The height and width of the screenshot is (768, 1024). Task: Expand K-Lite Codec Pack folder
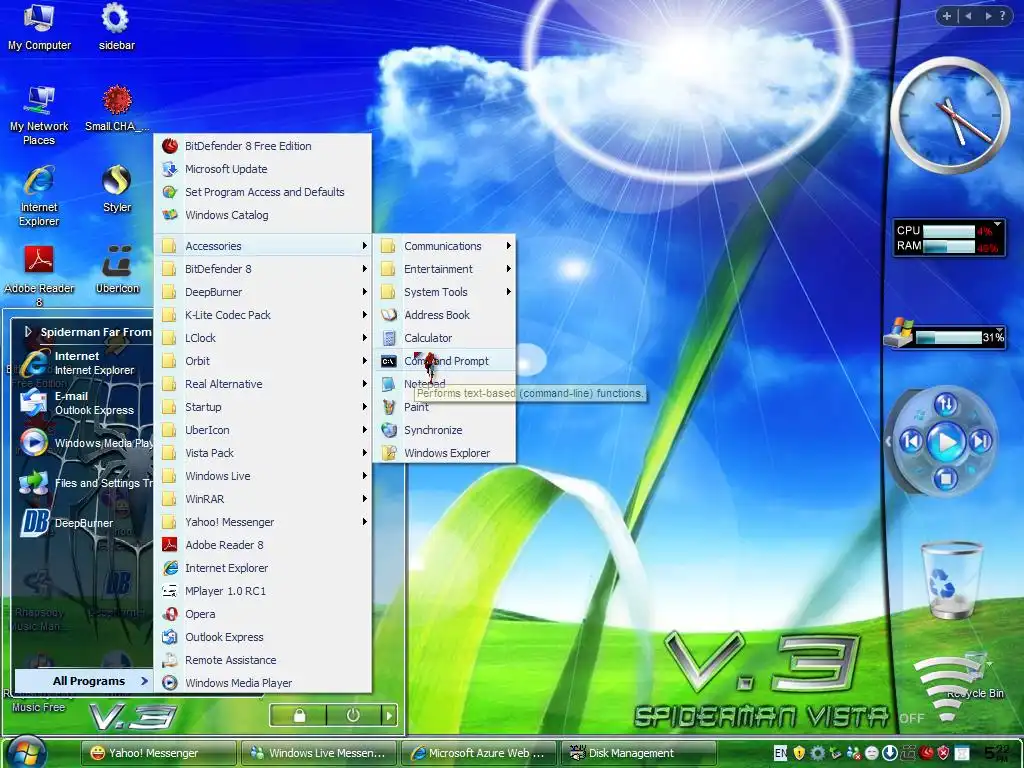point(263,315)
